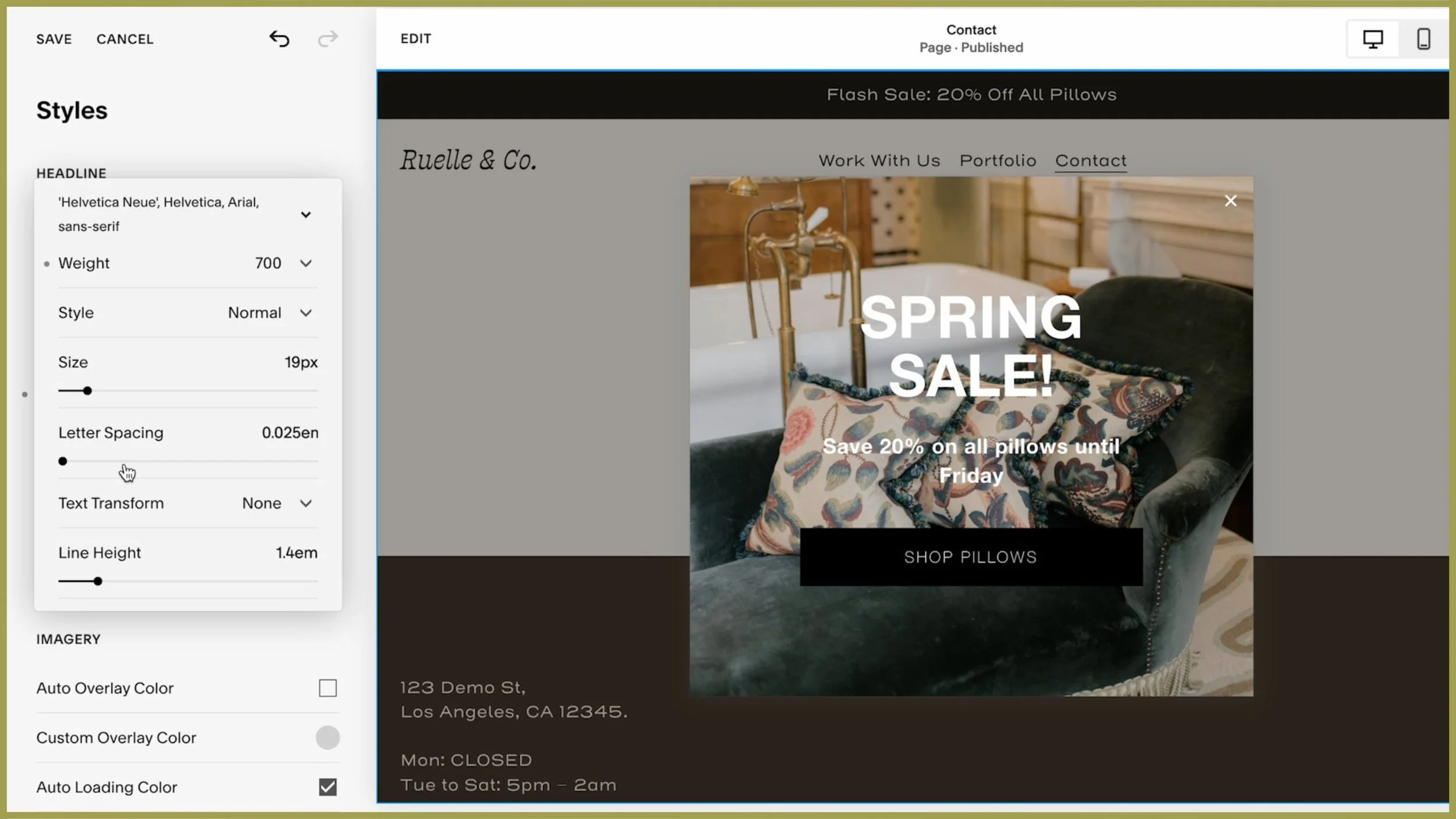Switch to mobile preview icon
1456x819 pixels.
point(1423,39)
